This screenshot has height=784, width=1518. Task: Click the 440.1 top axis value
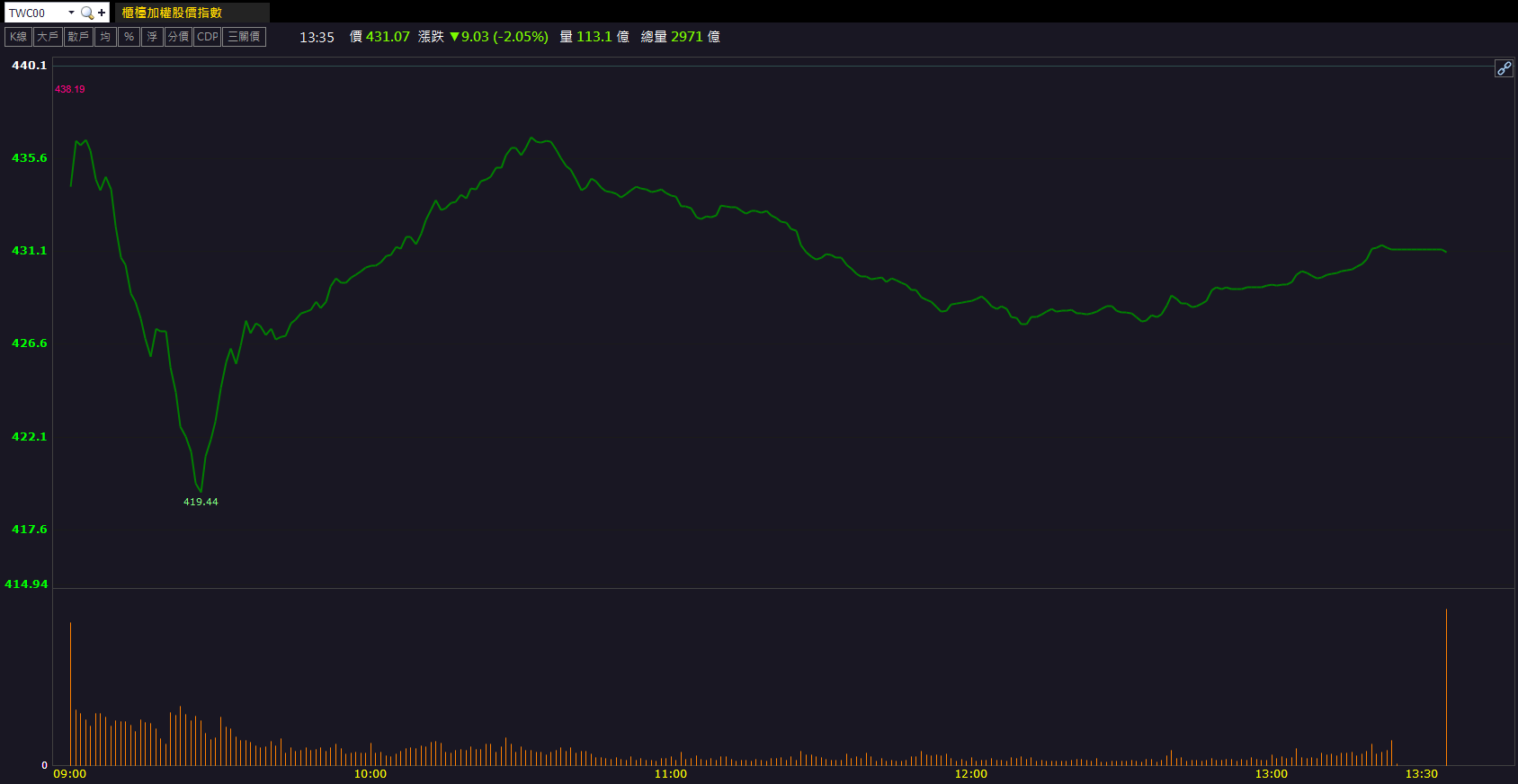(x=29, y=65)
